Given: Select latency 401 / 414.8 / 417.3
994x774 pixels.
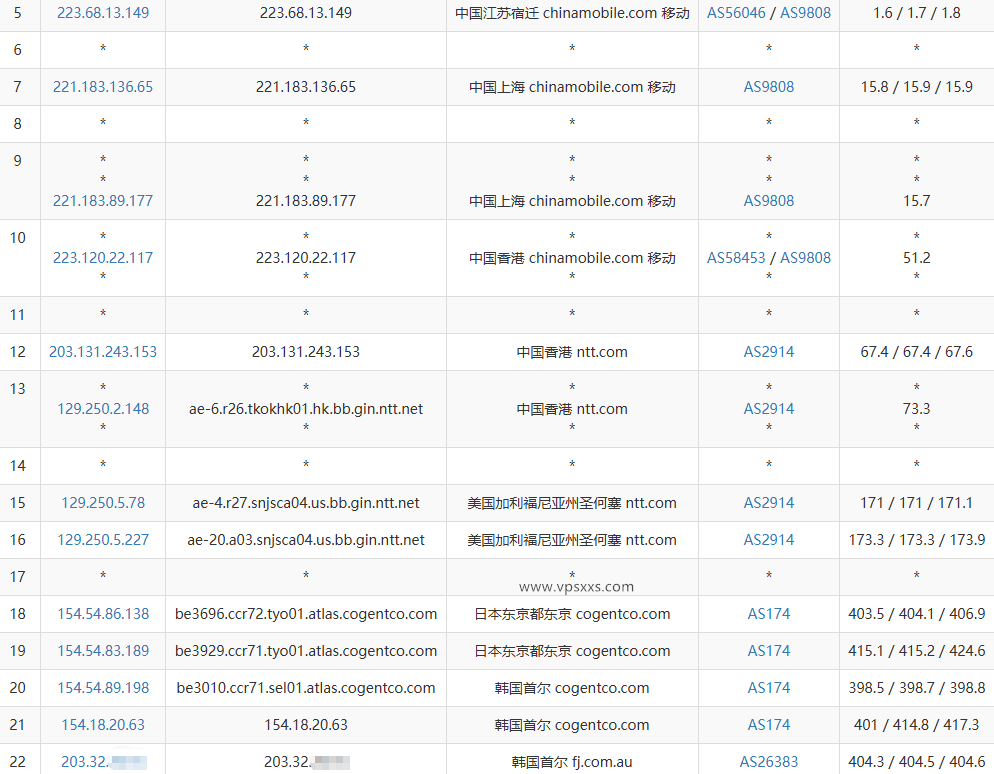Looking at the screenshot, I should click(x=916, y=725).
